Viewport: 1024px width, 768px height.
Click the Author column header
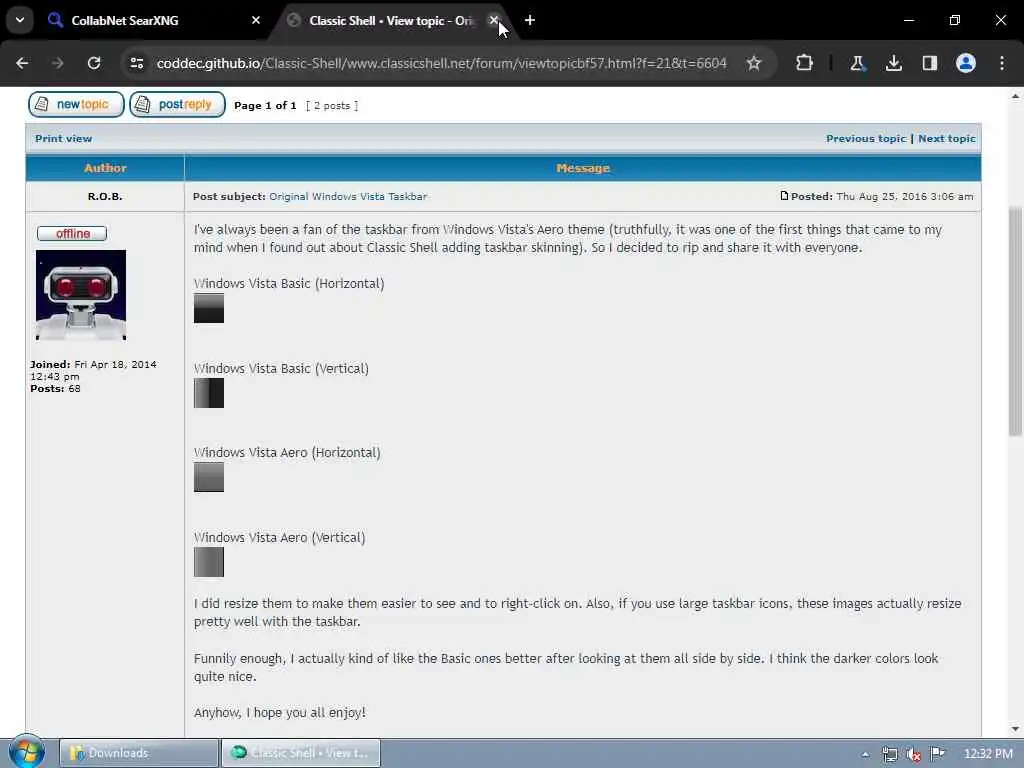(x=105, y=168)
